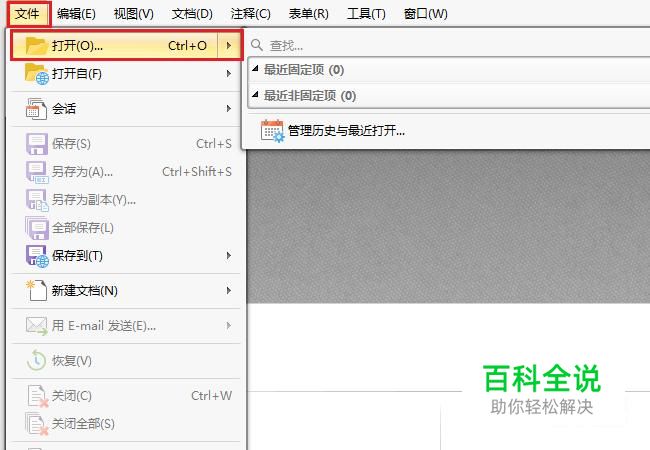Click the 关闭(C) document X icon
Image resolution: width=650 pixels, height=450 pixels.
tap(38, 396)
